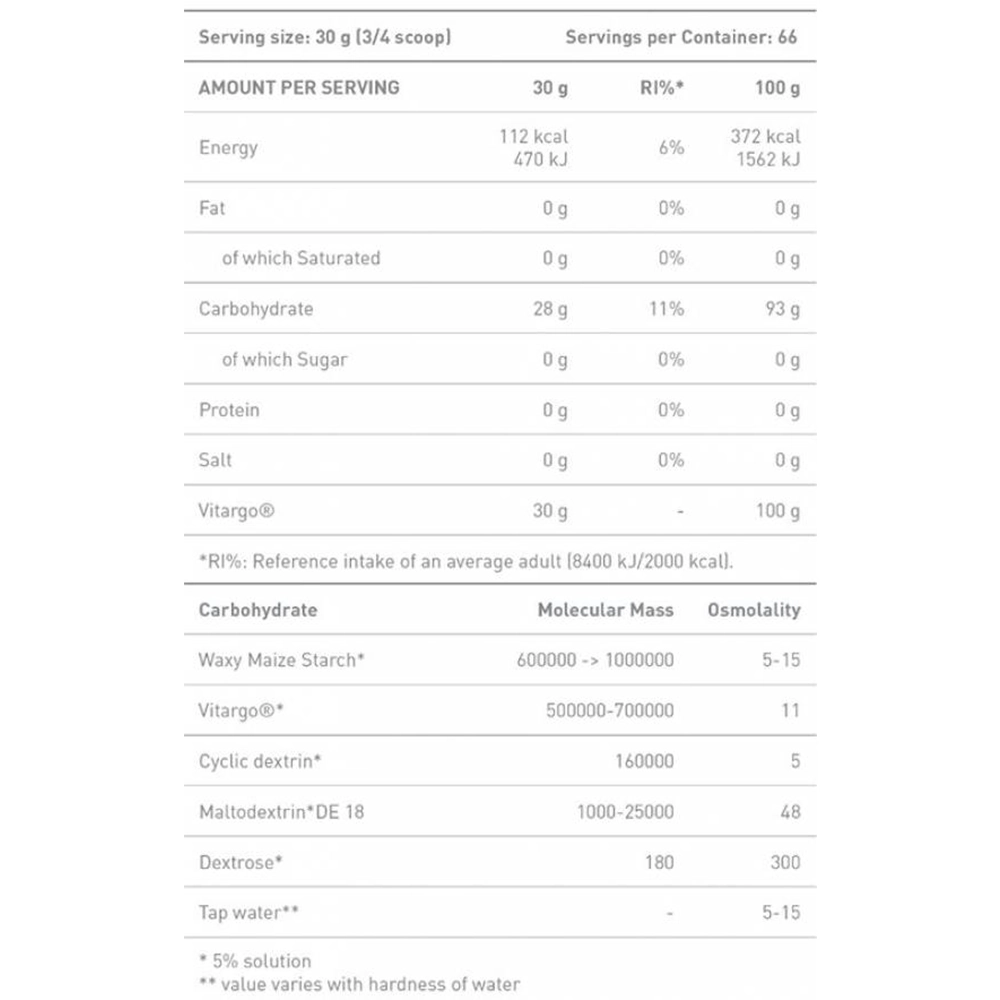1000x1000 pixels.
Task: Click the AMOUNT PER SERVING header
Action: point(299,87)
